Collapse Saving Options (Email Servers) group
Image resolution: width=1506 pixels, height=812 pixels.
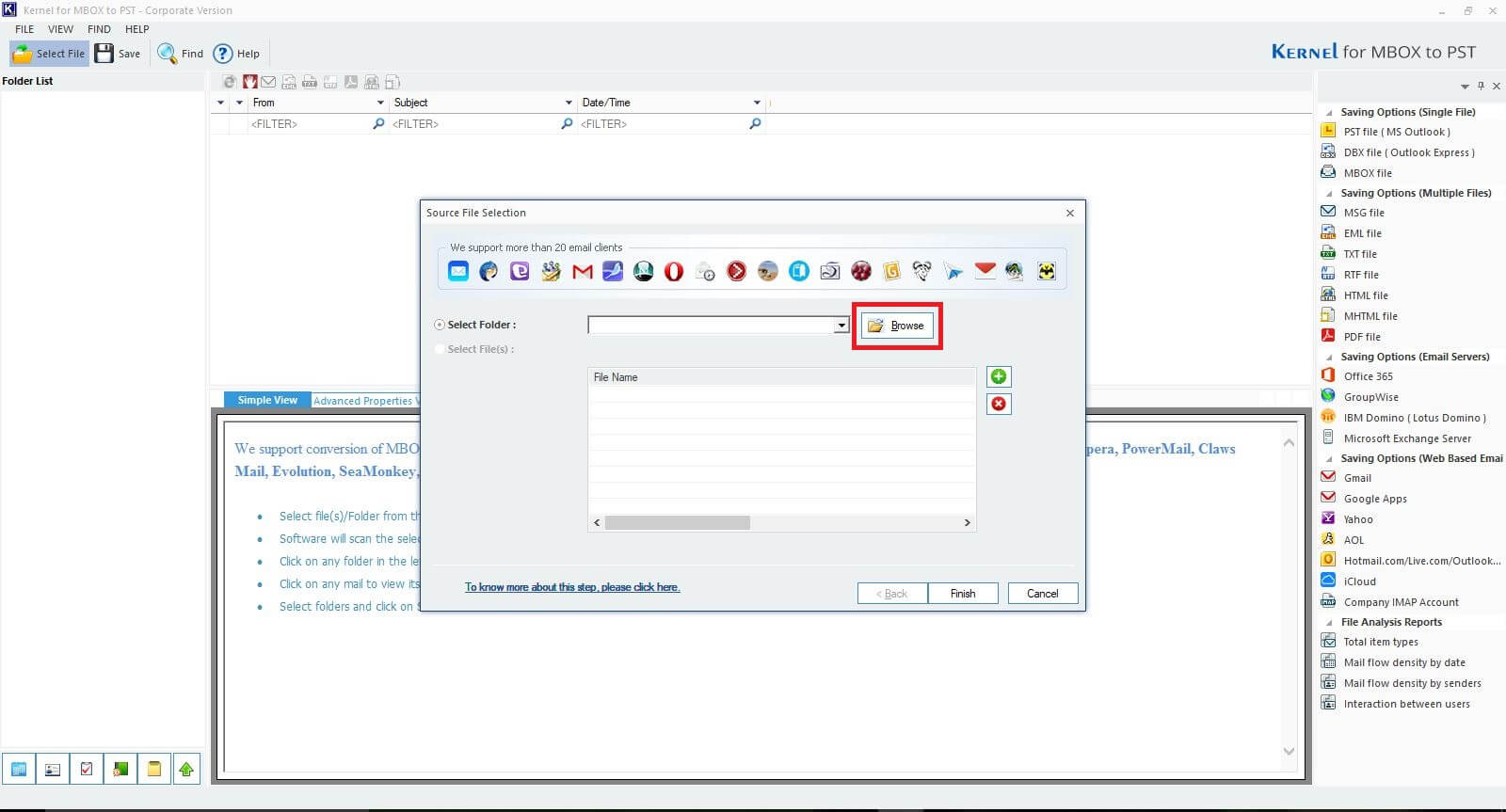(1329, 357)
